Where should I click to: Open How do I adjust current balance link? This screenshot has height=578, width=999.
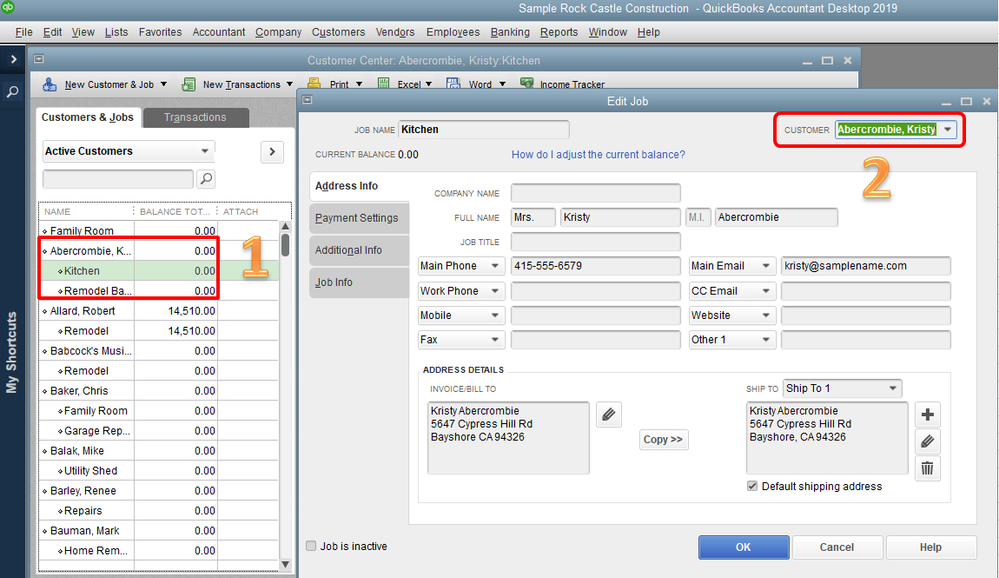click(598, 154)
